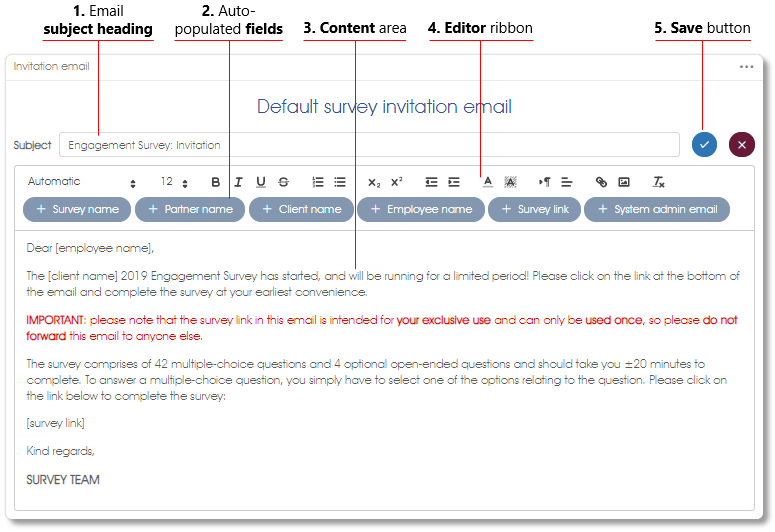
Task: Insert an image into email
Action: pyautogui.click(x=624, y=182)
